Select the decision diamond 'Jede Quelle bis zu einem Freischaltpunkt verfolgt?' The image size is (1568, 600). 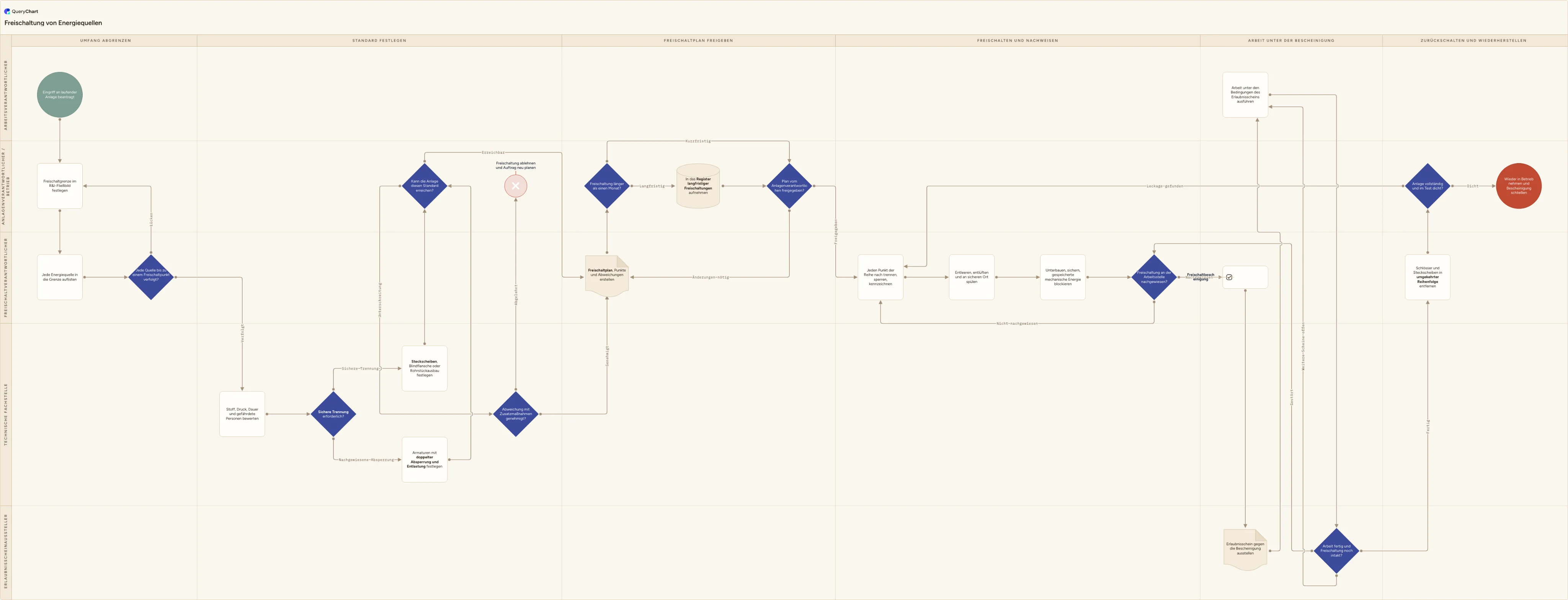151,277
